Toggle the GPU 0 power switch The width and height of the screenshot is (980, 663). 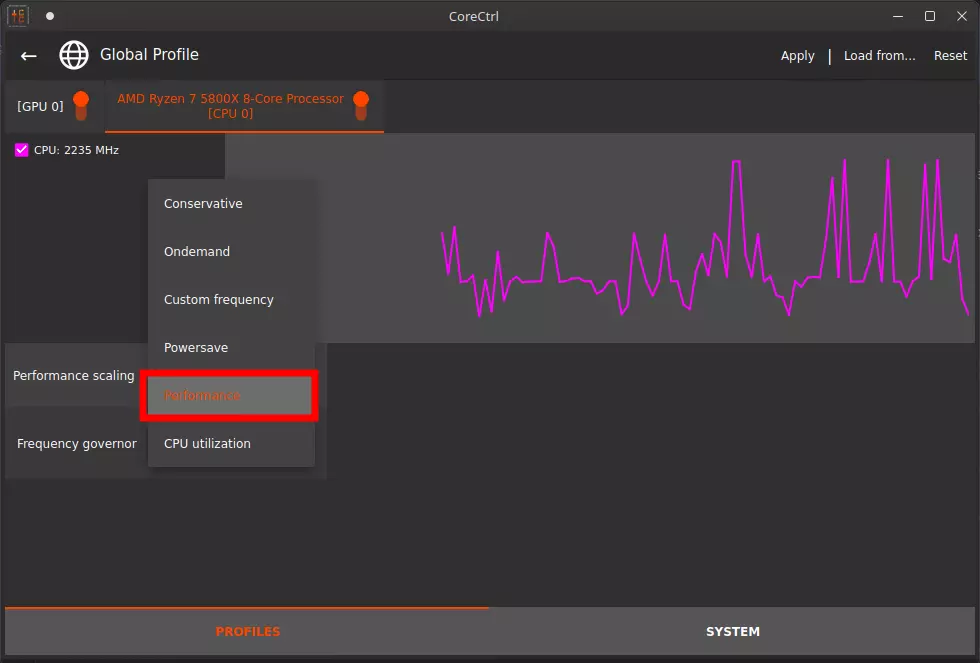pyautogui.click(x=81, y=106)
